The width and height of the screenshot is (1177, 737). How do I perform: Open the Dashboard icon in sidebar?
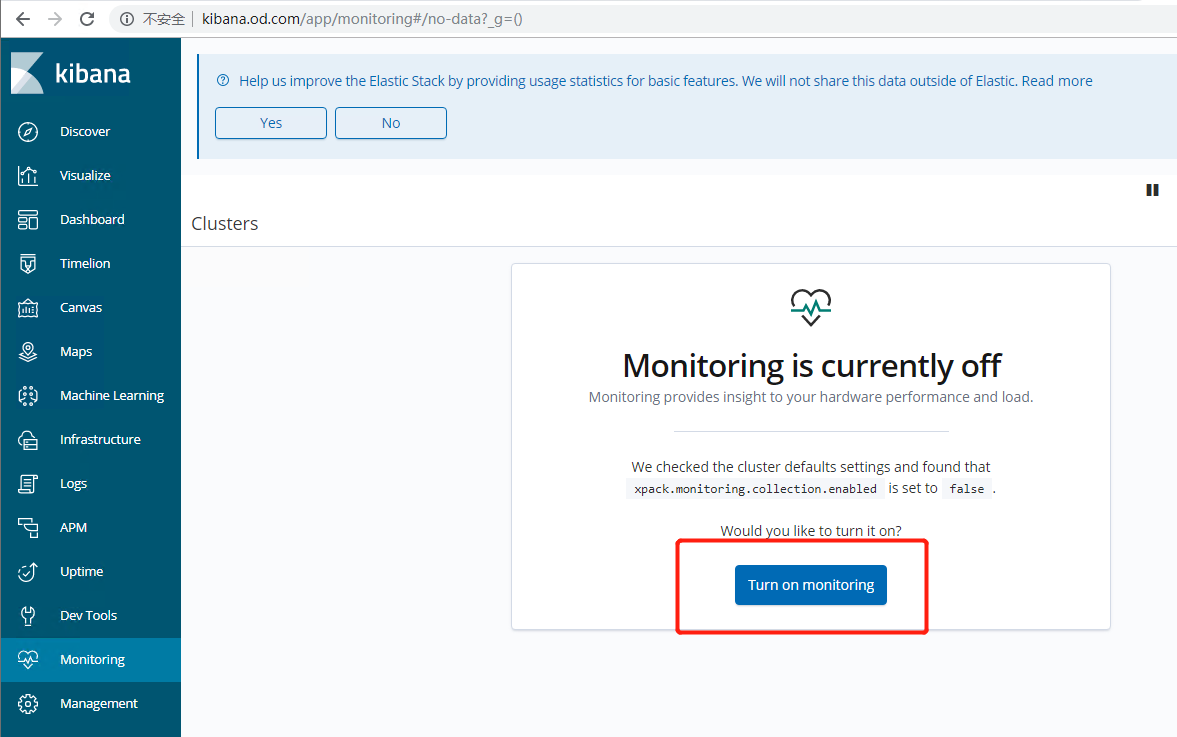point(28,220)
